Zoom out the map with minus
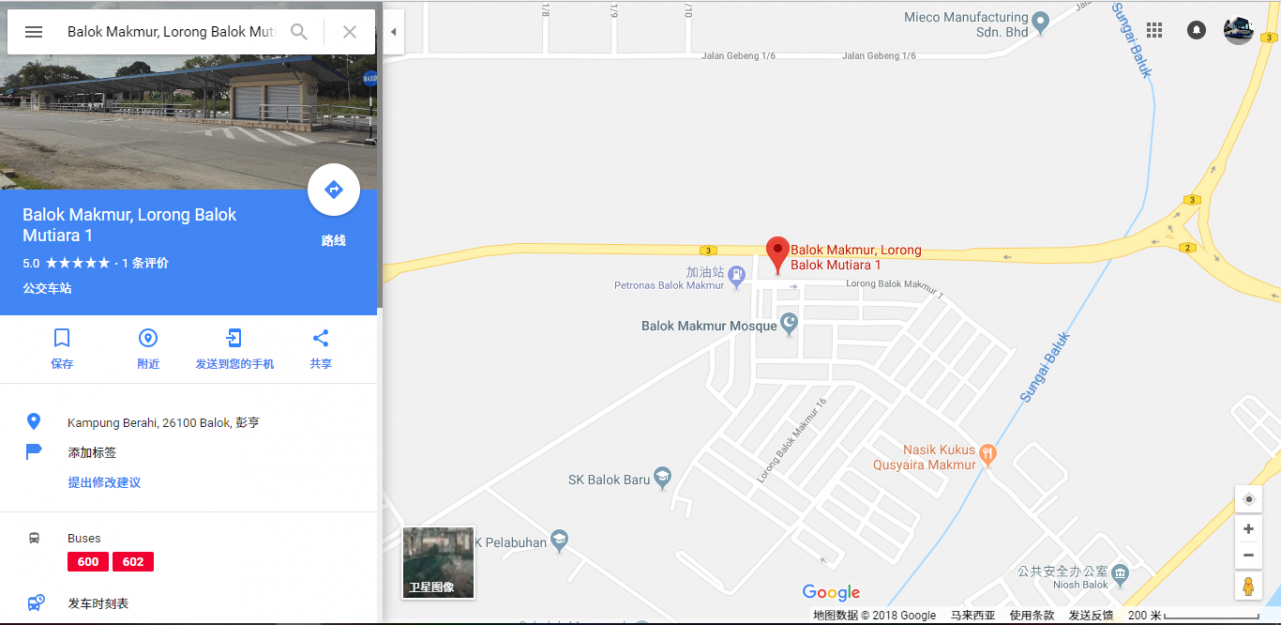Viewport: 1281px width, 625px height. [x=1248, y=555]
